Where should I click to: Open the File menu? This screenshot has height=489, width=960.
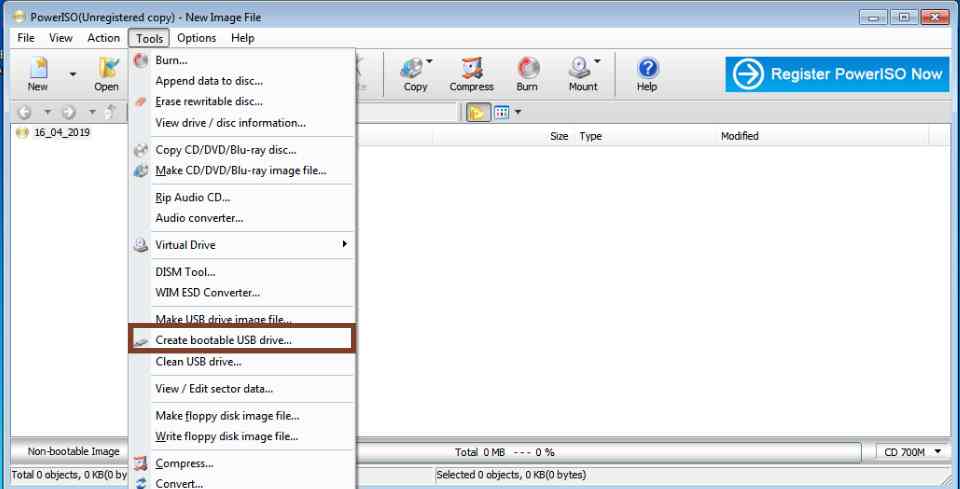click(26, 38)
